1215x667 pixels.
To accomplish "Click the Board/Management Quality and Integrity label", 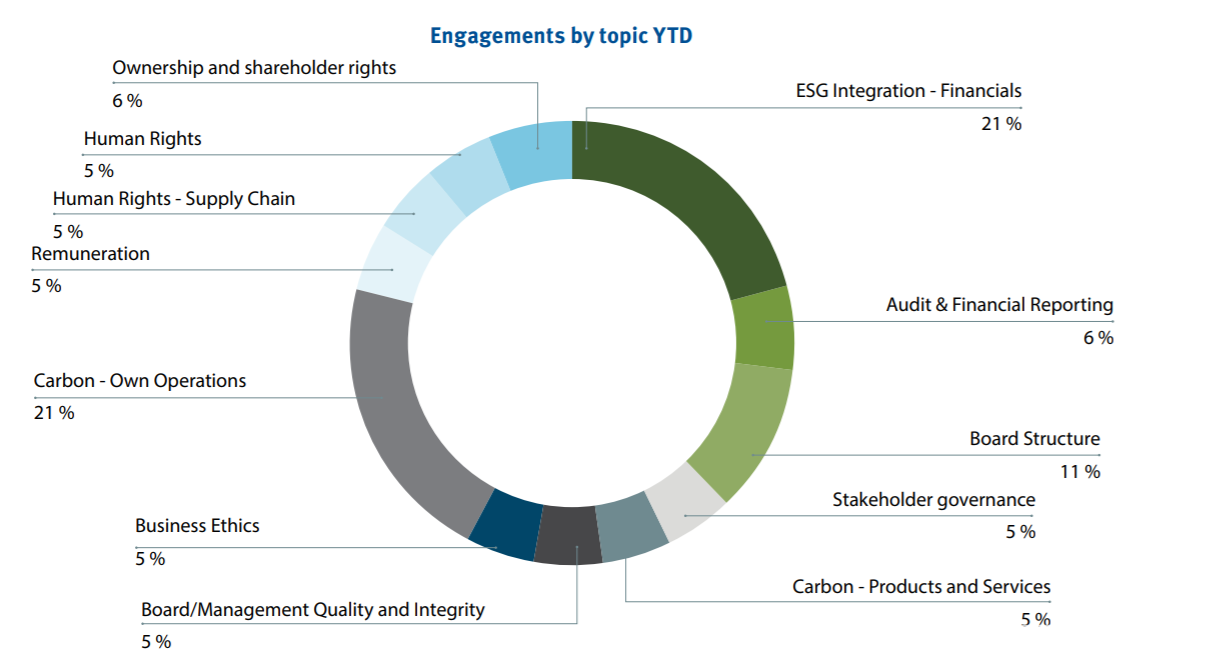I will pyautogui.click(x=312, y=610).
